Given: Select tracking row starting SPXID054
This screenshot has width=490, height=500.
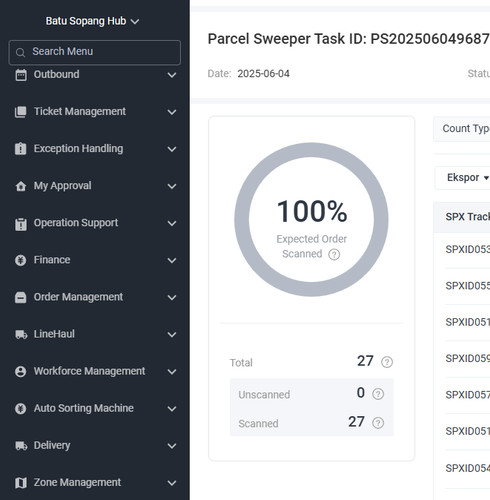Looking at the screenshot, I should point(468,468).
